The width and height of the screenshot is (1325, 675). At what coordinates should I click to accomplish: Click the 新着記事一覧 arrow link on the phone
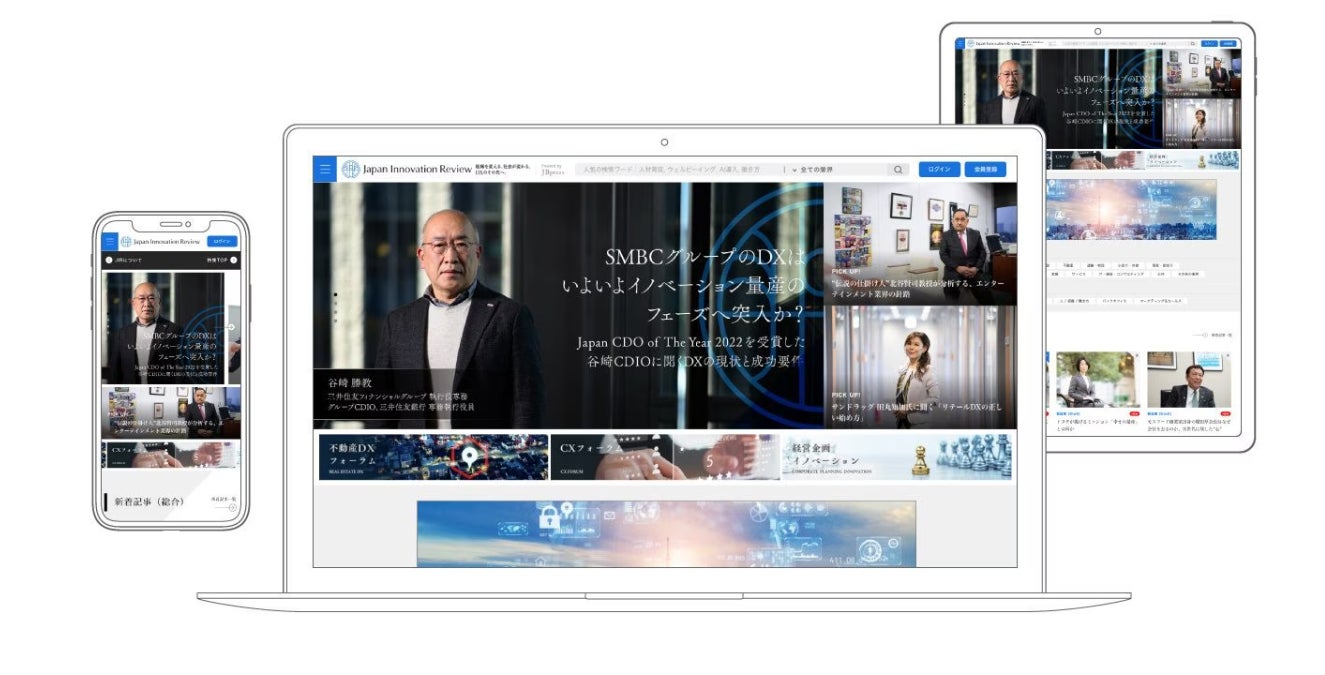coord(225,503)
